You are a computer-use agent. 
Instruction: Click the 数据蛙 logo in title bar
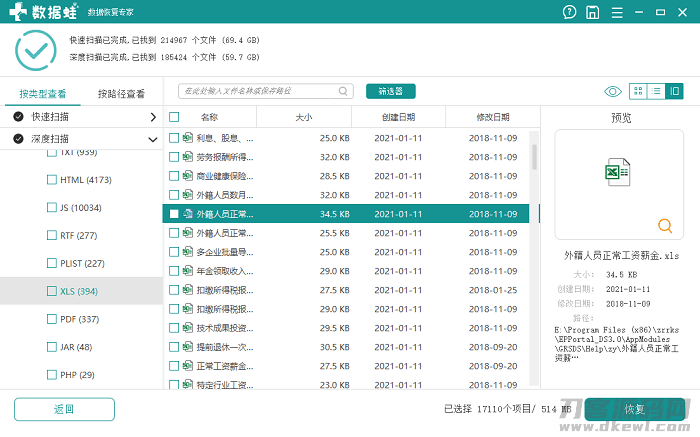click(43, 12)
